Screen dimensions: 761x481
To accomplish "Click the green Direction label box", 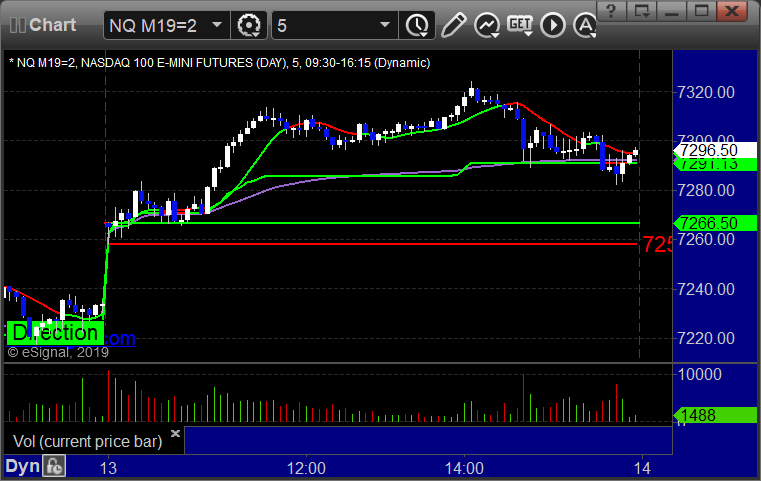I will pyautogui.click(x=55, y=333).
